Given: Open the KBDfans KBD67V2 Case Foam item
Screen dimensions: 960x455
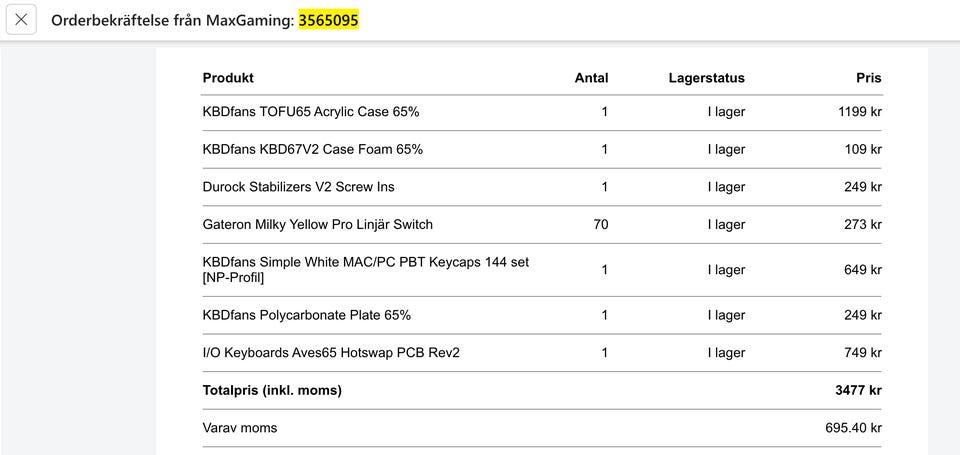Looking at the screenshot, I should tap(312, 149).
